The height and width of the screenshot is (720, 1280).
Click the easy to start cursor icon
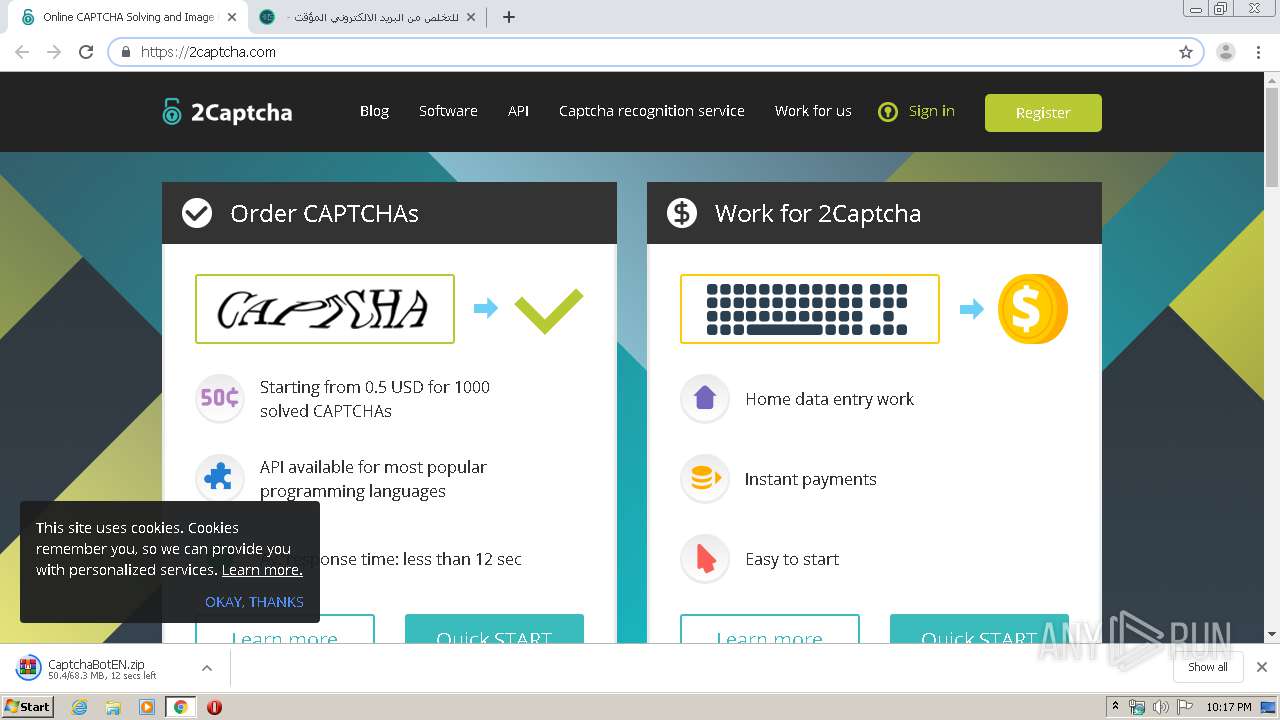pyautogui.click(x=705, y=558)
